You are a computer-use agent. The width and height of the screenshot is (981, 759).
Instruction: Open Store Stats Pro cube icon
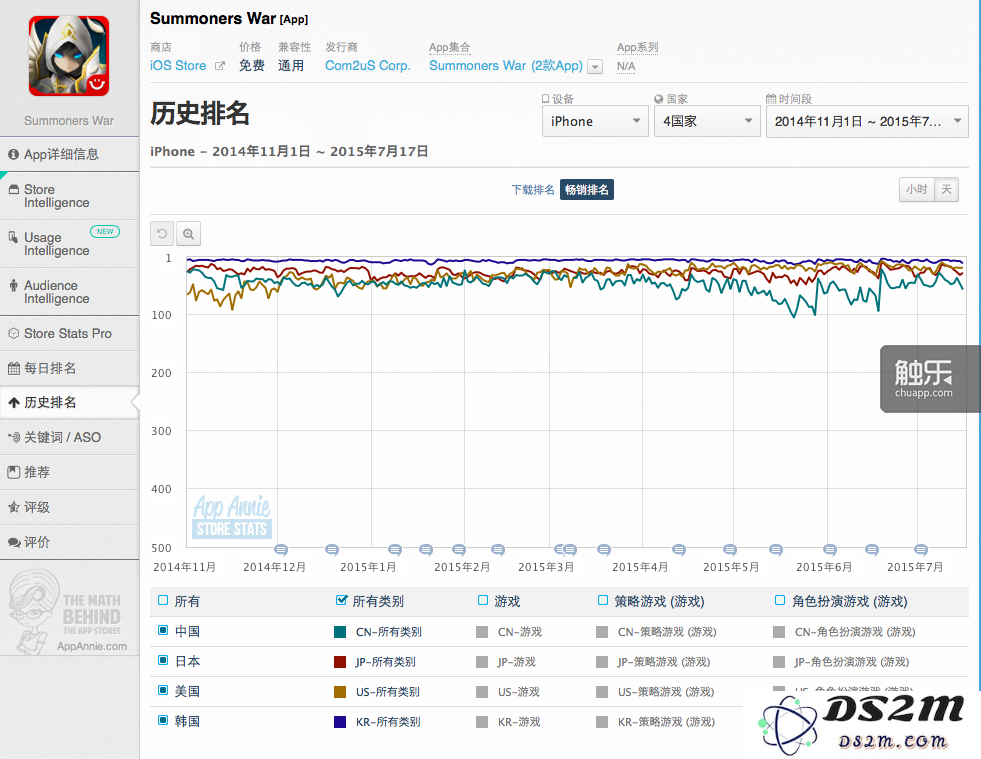pyautogui.click(x=13, y=334)
